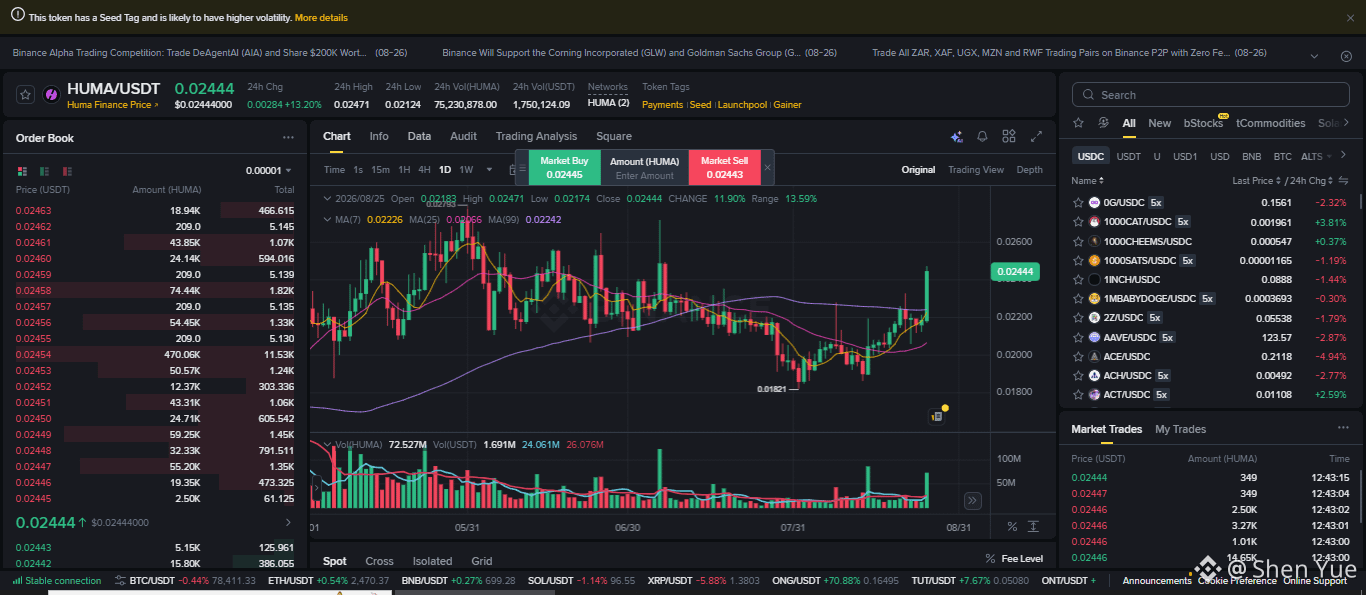1366x595 pixels.
Task: Expand chart to fullscreen
Action: 1036,137
